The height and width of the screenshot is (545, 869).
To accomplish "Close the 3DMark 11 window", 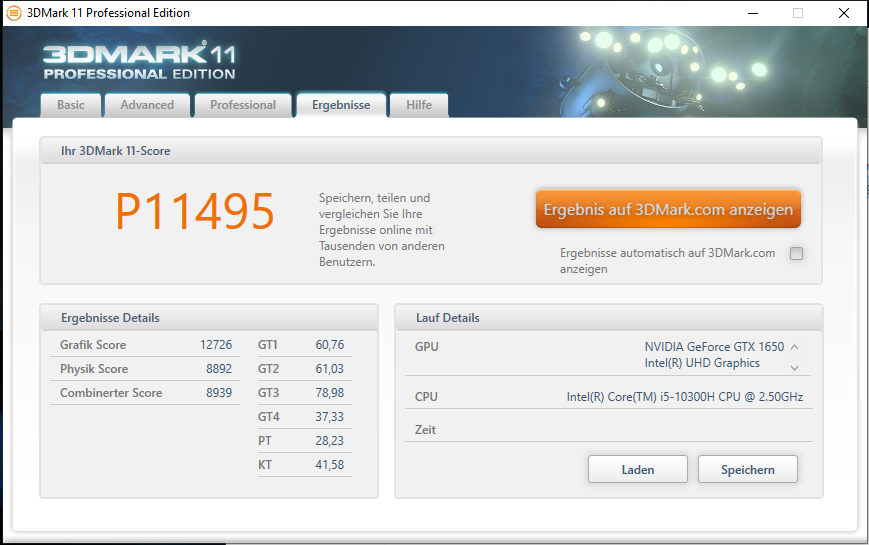I will click(844, 13).
